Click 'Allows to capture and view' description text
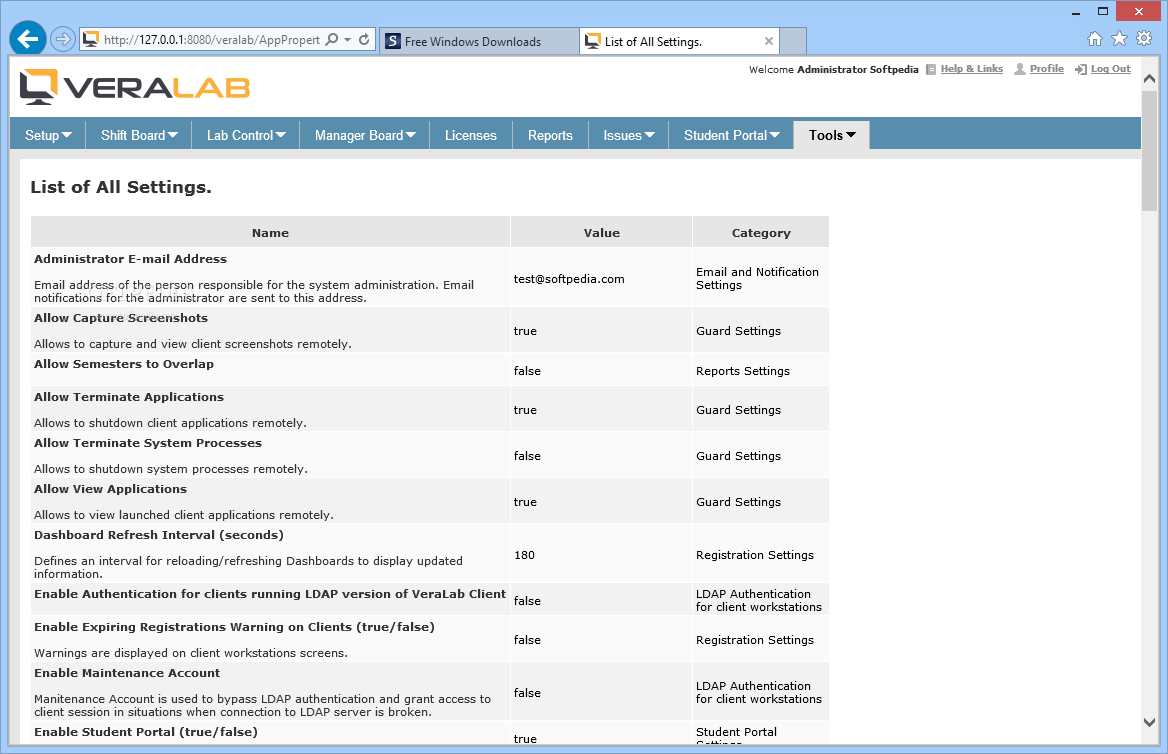This screenshot has width=1168, height=754. [x=193, y=343]
